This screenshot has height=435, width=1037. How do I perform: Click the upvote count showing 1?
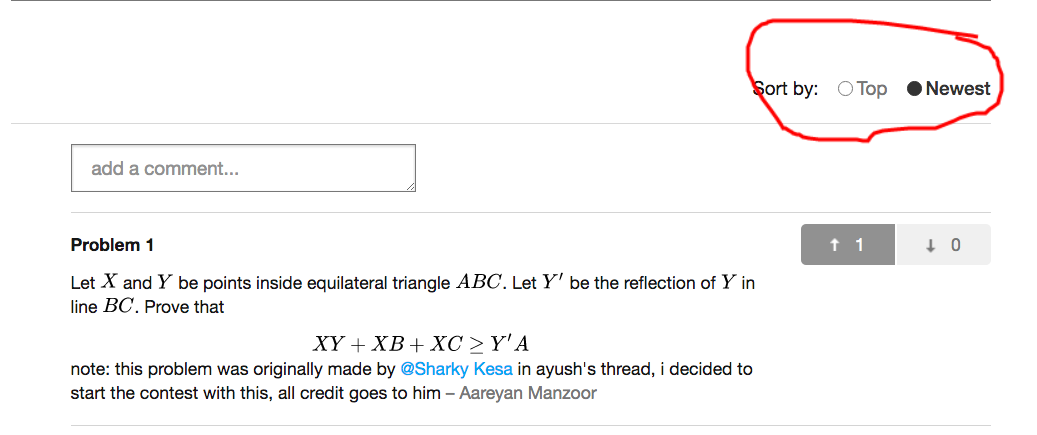[x=859, y=245]
